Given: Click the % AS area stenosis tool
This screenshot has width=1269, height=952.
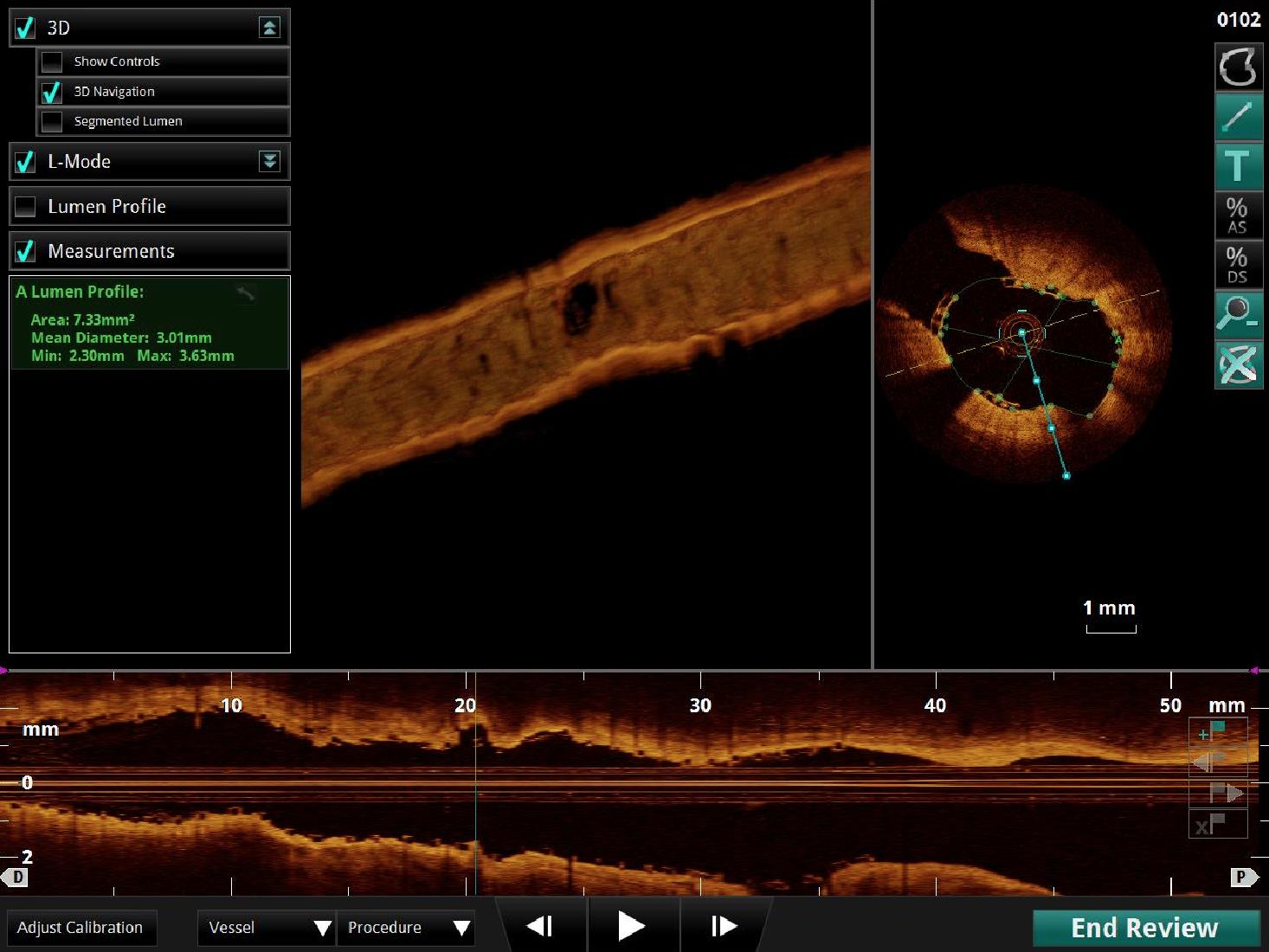Looking at the screenshot, I should pos(1238,215).
